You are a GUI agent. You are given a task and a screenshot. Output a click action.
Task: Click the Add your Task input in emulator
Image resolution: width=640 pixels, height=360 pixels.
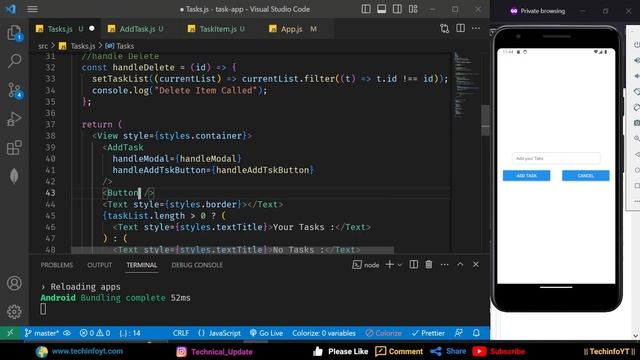[x=556, y=158]
